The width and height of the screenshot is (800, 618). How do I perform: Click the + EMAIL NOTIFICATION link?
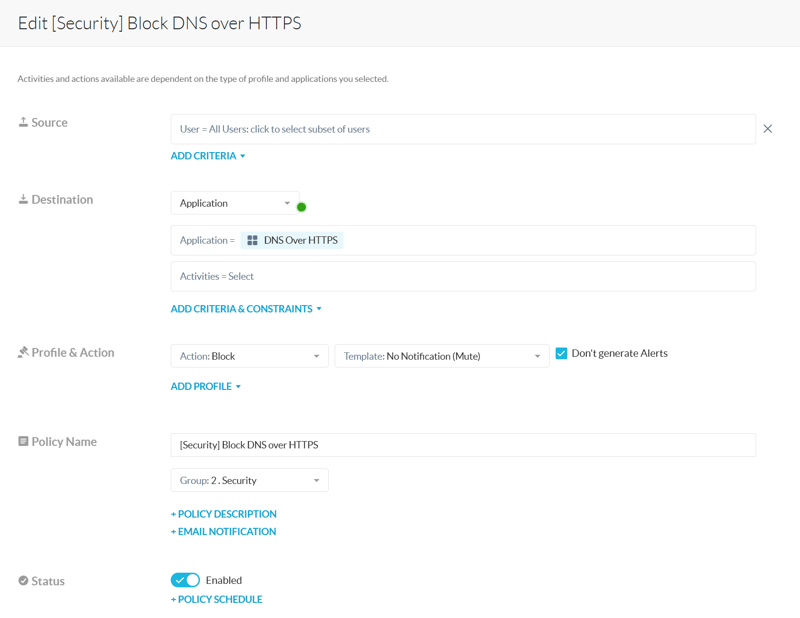[223, 532]
